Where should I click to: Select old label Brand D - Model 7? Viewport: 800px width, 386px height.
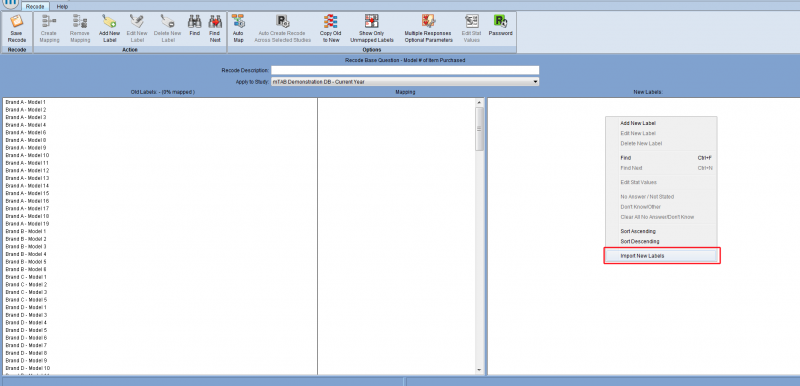26,345
